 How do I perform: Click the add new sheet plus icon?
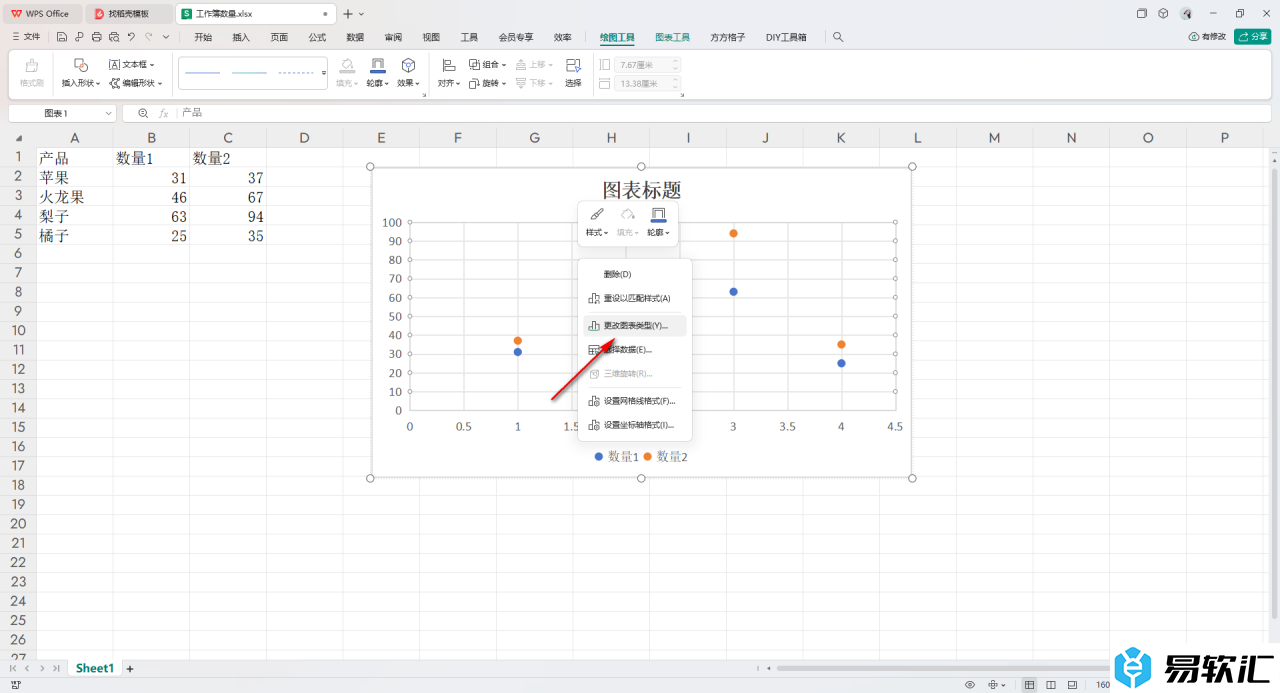[129, 668]
